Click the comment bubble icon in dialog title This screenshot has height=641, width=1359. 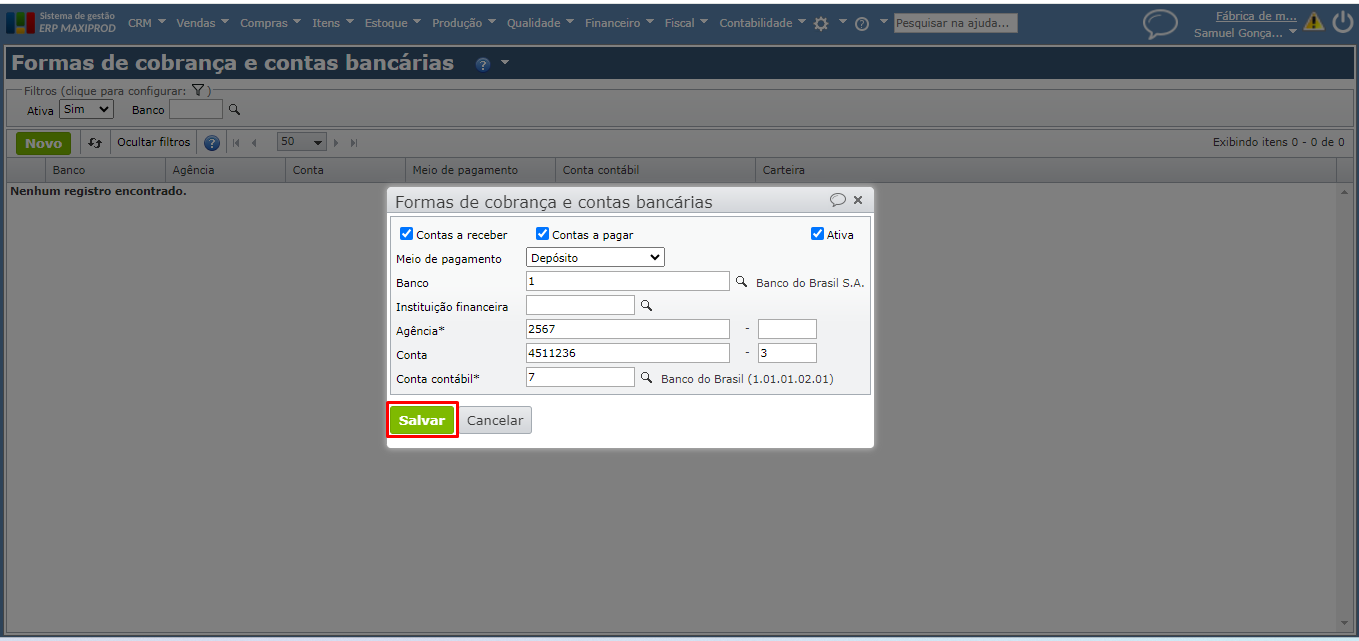tap(838, 200)
